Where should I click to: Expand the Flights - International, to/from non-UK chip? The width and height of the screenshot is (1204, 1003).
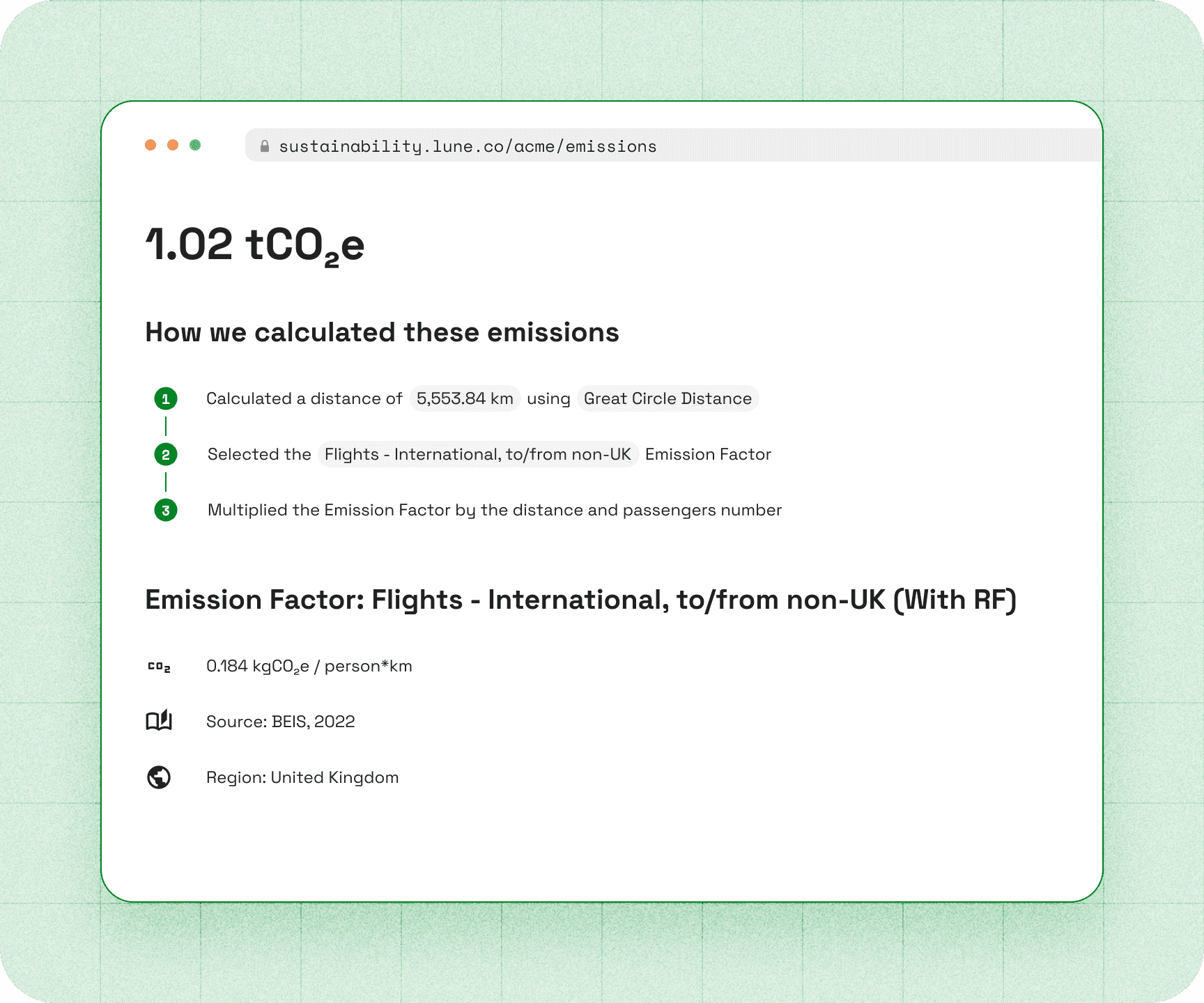pos(479,454)
